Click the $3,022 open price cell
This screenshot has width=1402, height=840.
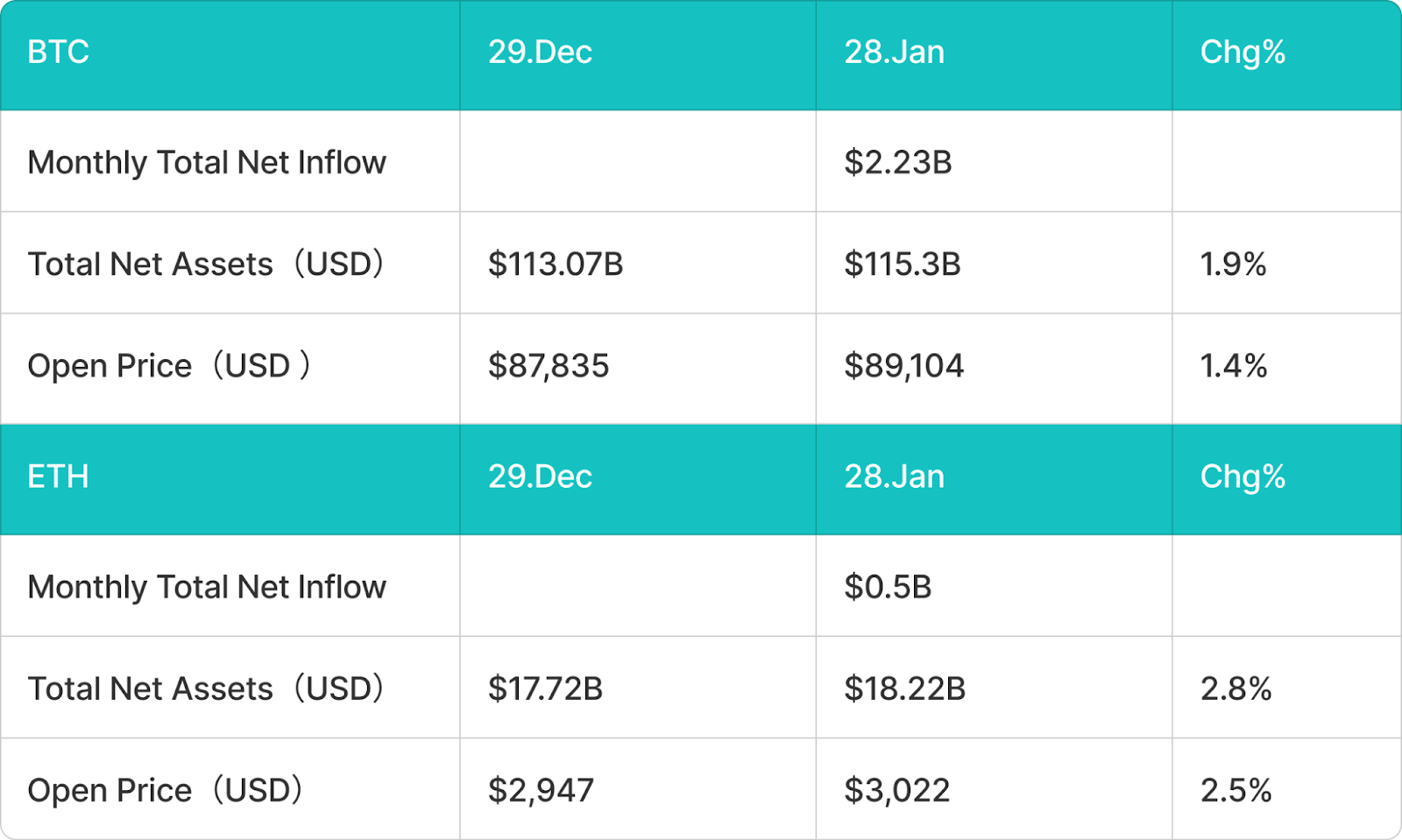tap(896, 791)
